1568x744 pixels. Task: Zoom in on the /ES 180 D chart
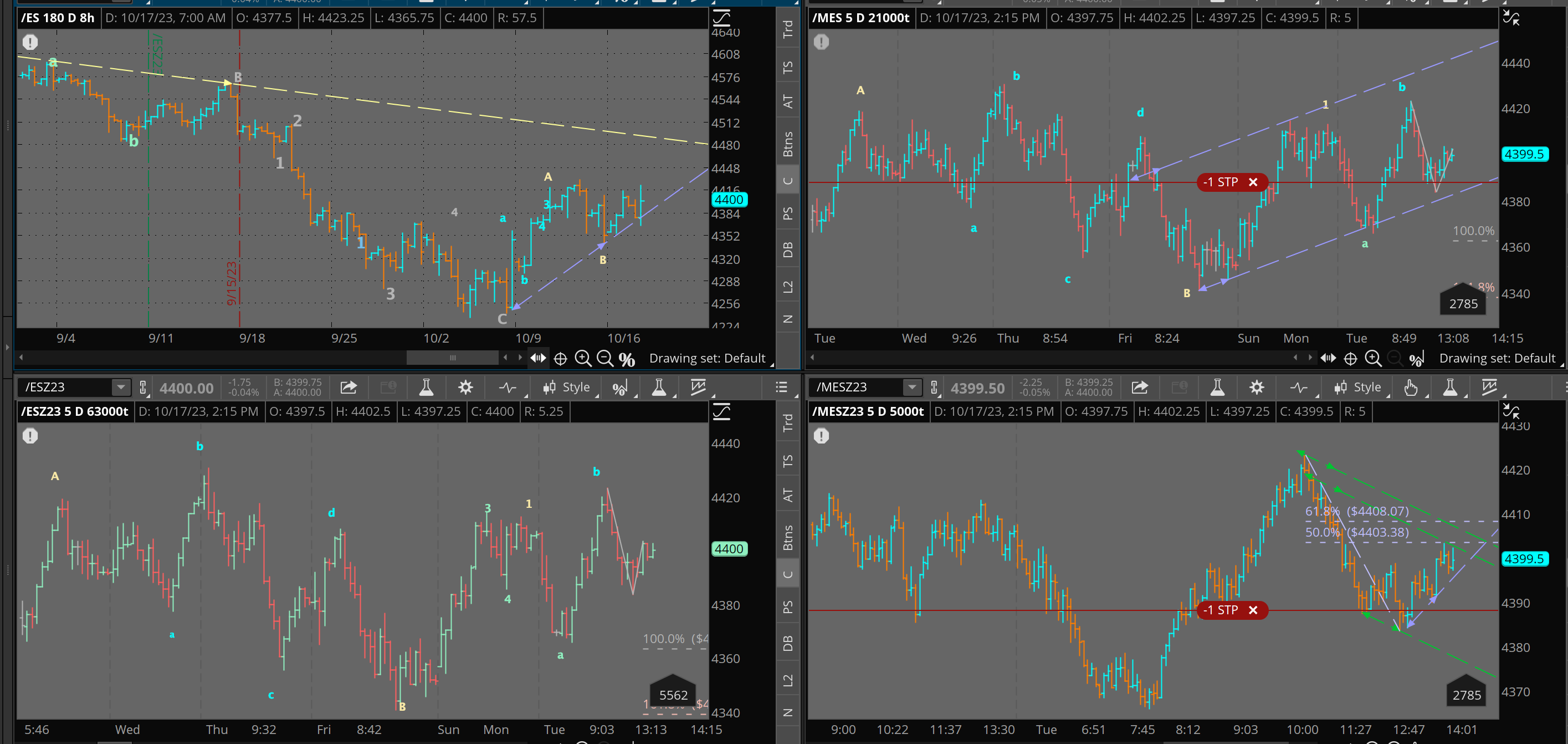[x=582, y=359]
